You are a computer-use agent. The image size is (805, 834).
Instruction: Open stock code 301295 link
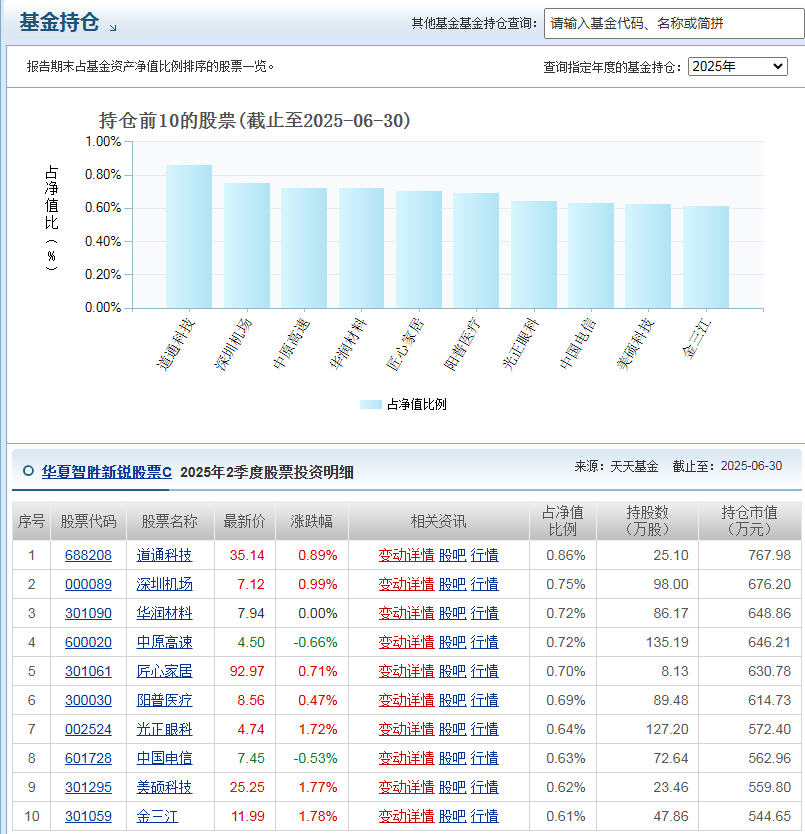point(88,787)
